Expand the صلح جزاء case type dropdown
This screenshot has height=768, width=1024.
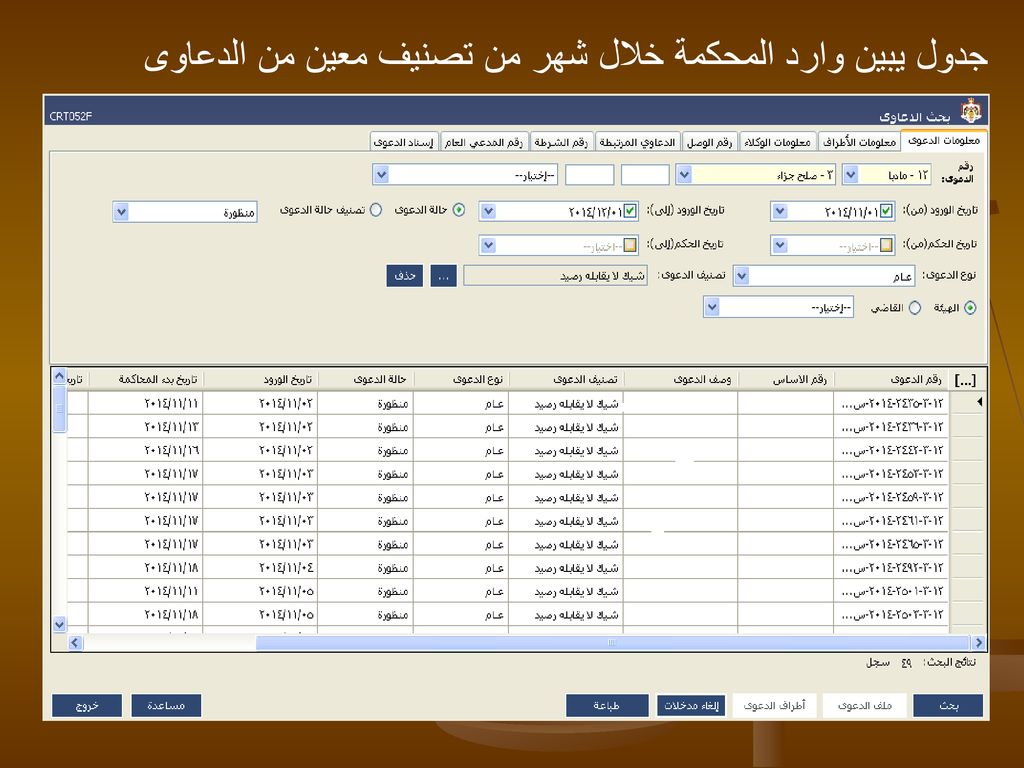[x=684, y=175]
